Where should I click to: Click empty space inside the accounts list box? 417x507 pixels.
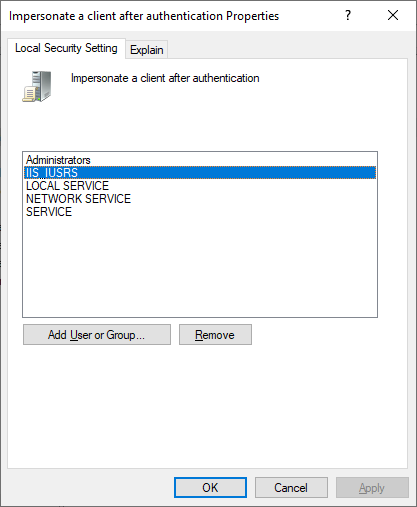coord(200,267)
